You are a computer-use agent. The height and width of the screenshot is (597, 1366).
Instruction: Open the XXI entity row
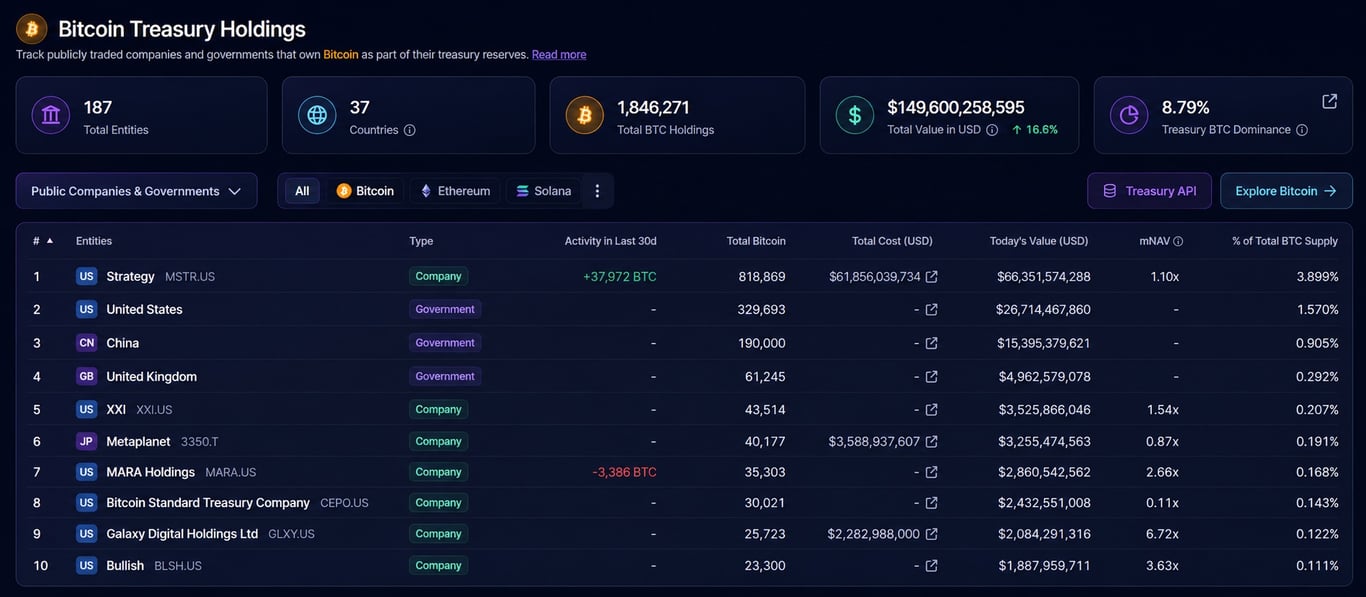point(683,410)
